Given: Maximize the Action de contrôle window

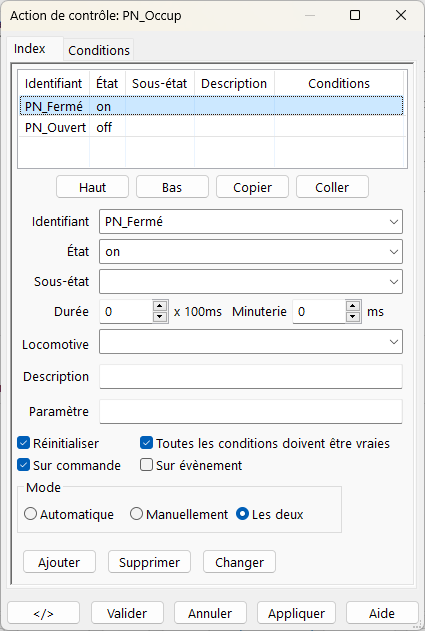Looking at the screenshot, I should click(x=355, y=15).
